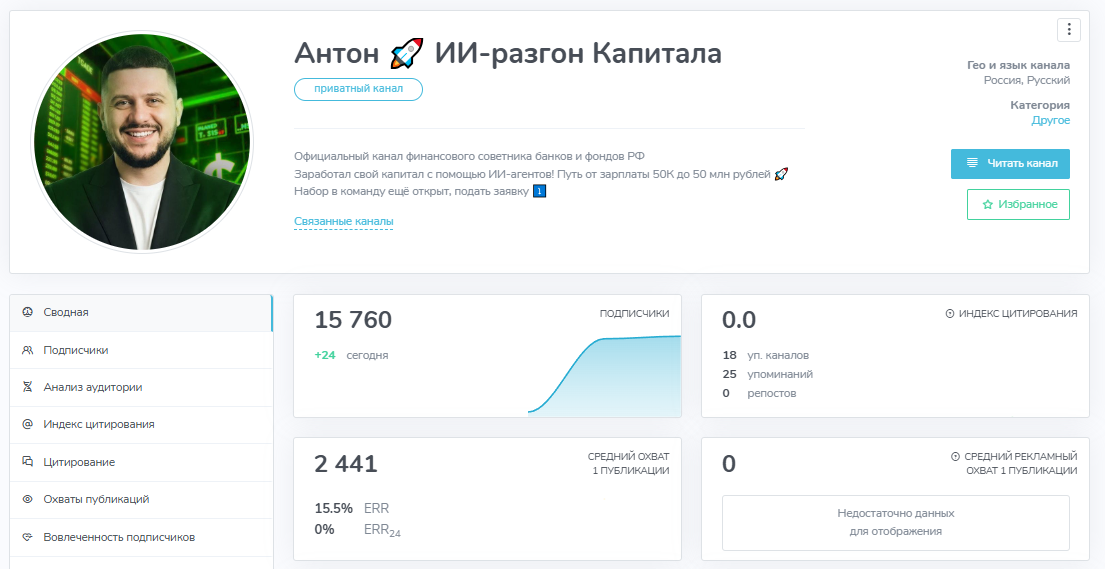Viewport: 1105px width, 569px height.
Task: Click the info icon near ИНДЕКС ЦИТИРОВАНИЯ
Action: coord(949,314)
